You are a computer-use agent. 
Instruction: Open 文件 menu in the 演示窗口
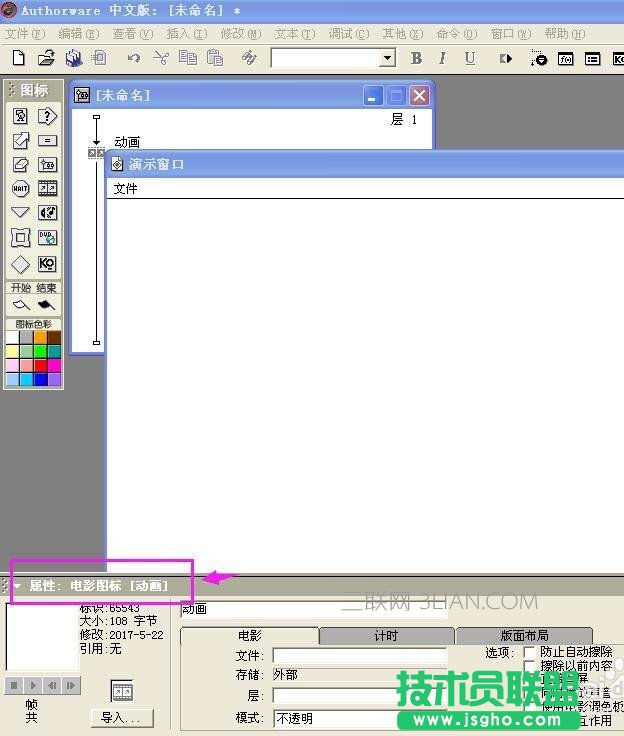click(125, 189)
